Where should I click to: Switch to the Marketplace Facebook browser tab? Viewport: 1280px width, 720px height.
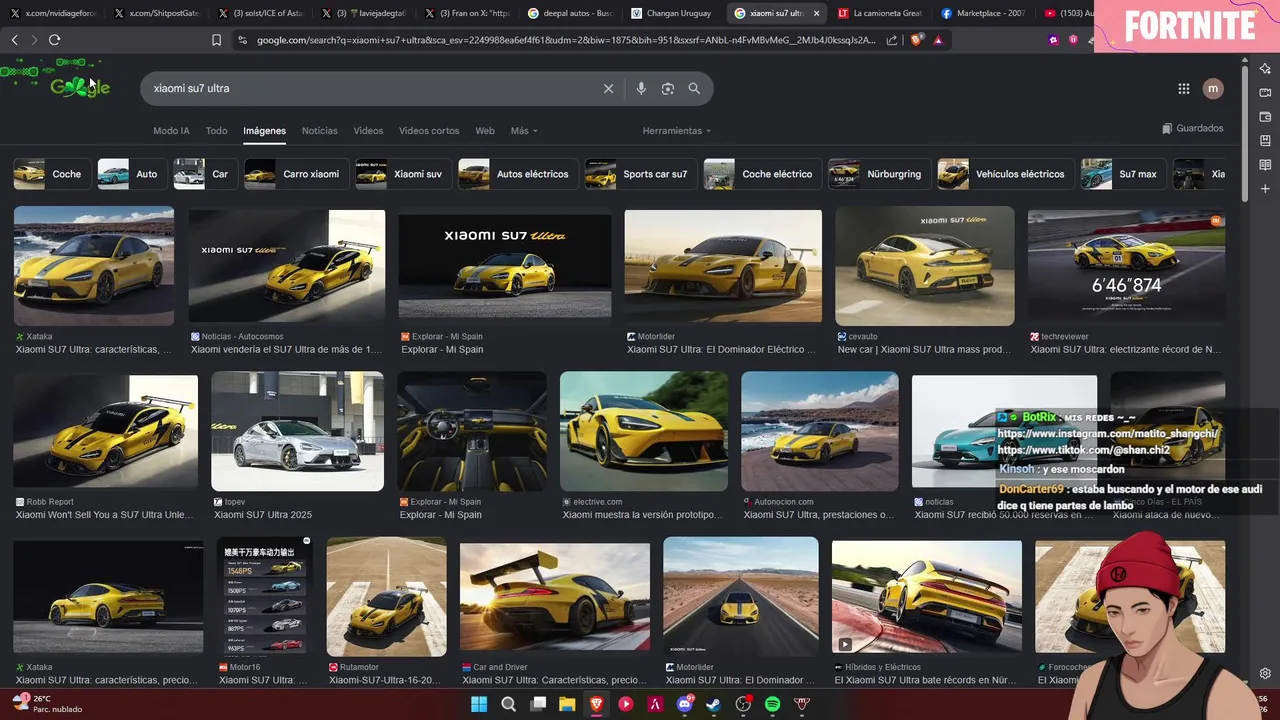(983, 13)
